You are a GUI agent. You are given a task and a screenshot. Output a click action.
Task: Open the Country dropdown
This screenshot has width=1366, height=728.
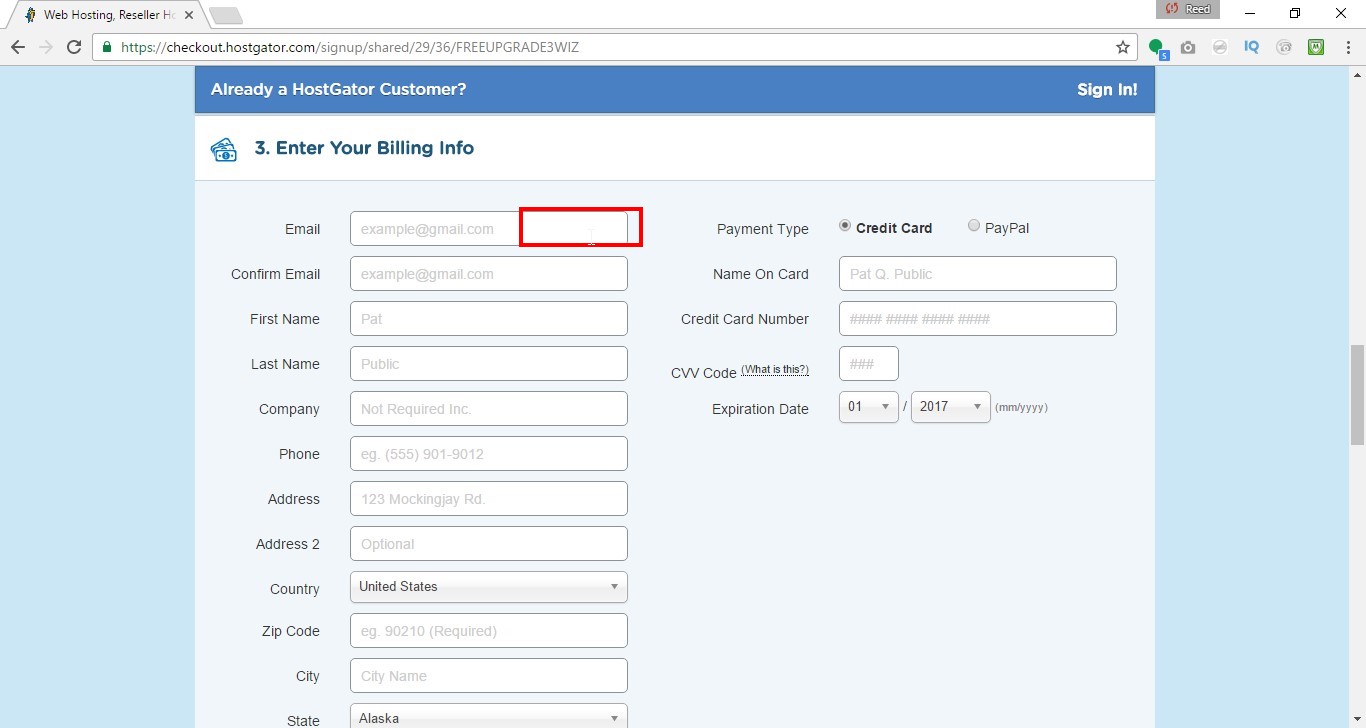click(x=489, y=587)
